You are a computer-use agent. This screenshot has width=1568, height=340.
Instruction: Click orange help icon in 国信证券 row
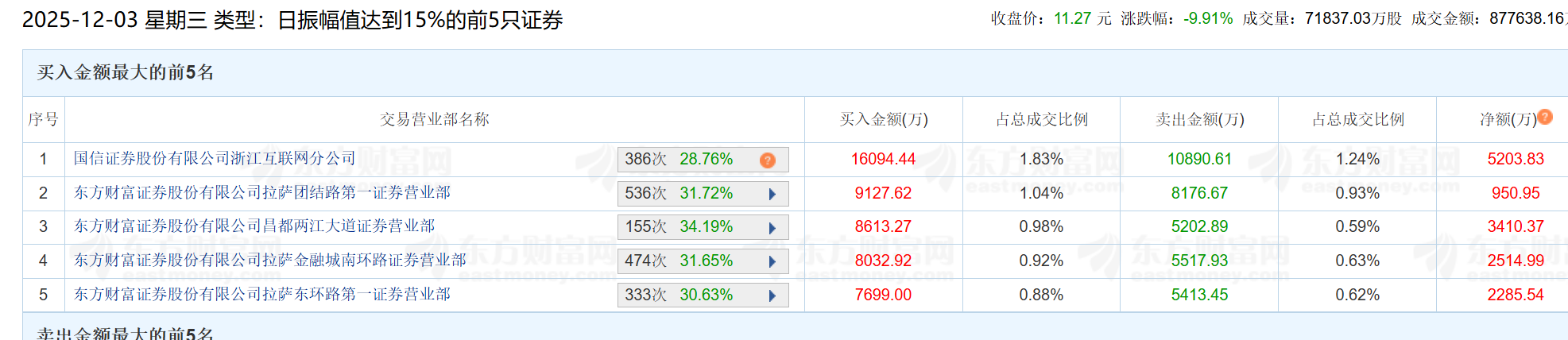(x=768, y=160)
